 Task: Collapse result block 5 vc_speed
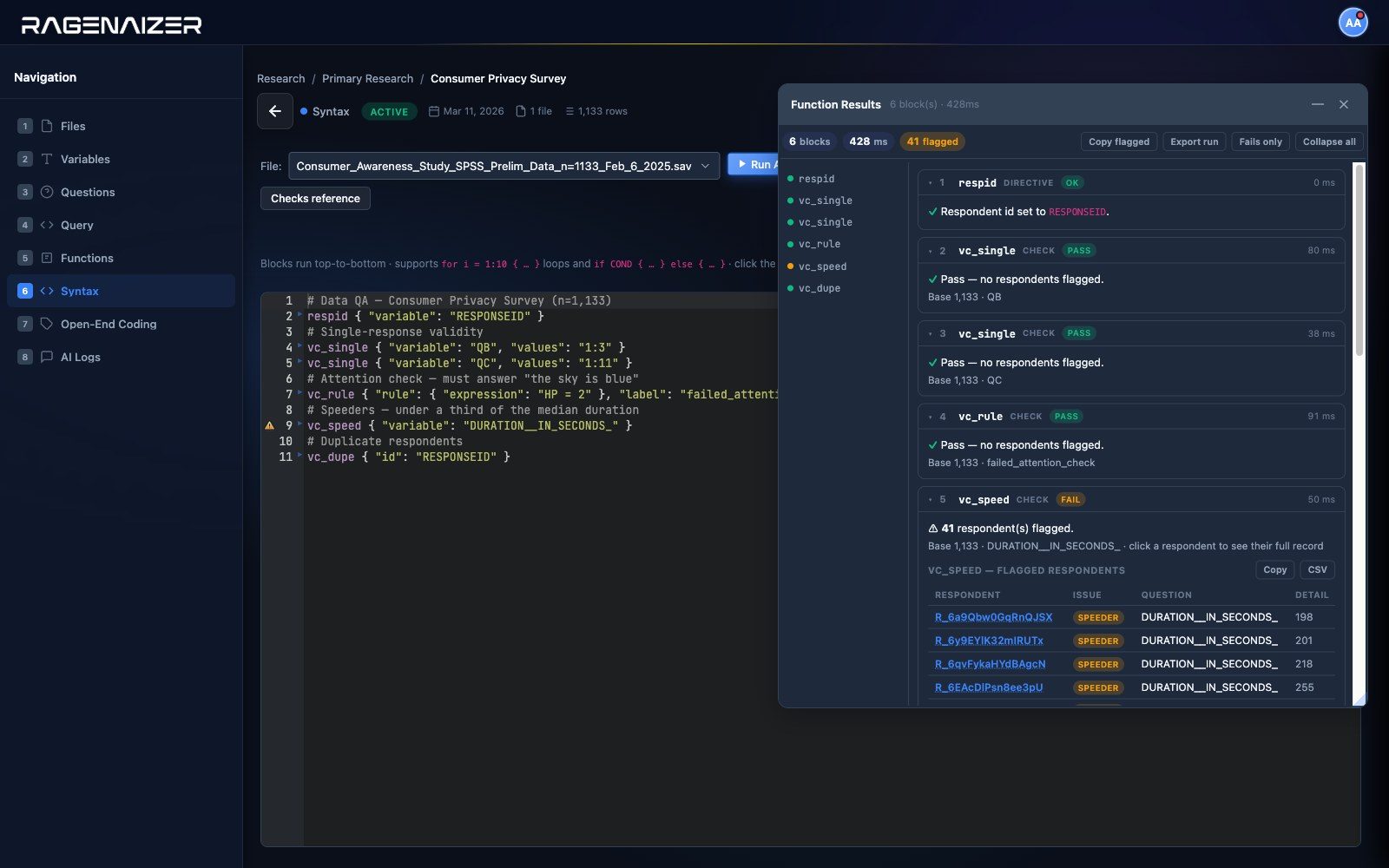[x=931, y=500]
